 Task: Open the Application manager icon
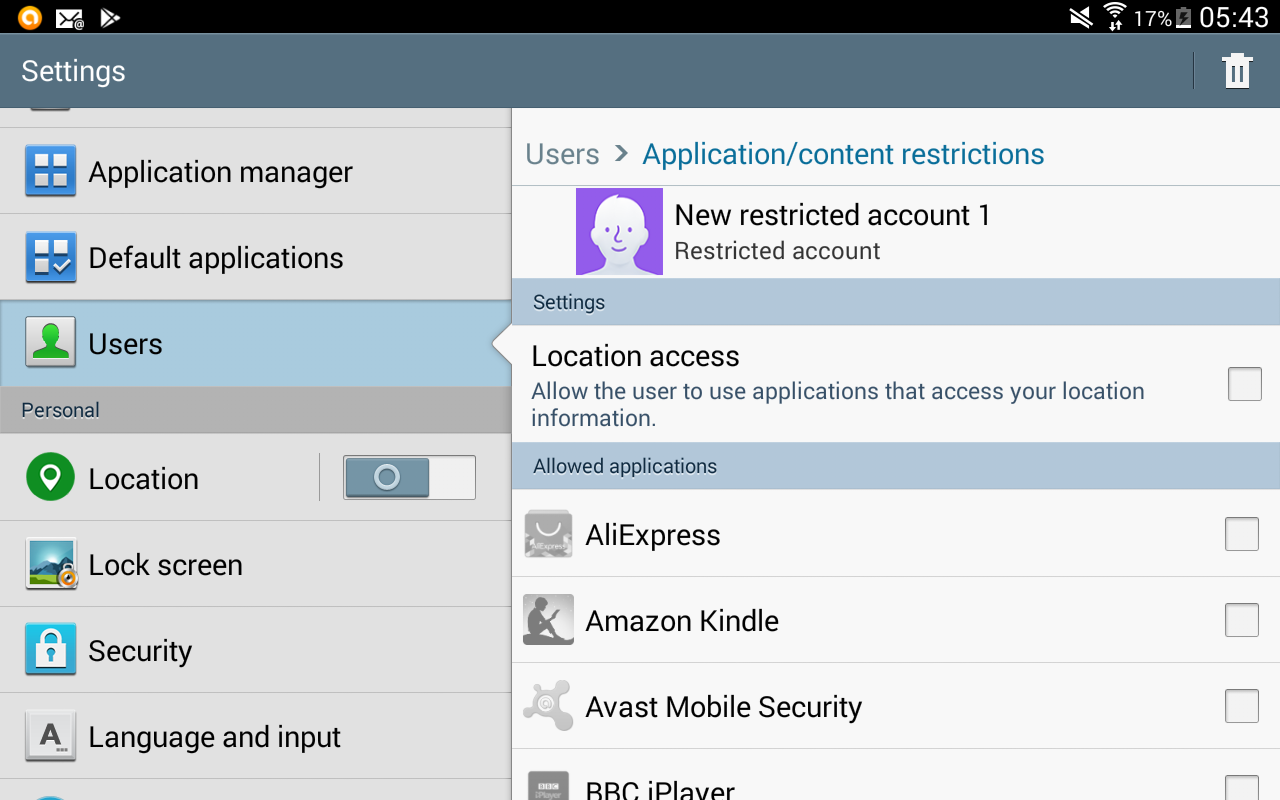point(50,172)
